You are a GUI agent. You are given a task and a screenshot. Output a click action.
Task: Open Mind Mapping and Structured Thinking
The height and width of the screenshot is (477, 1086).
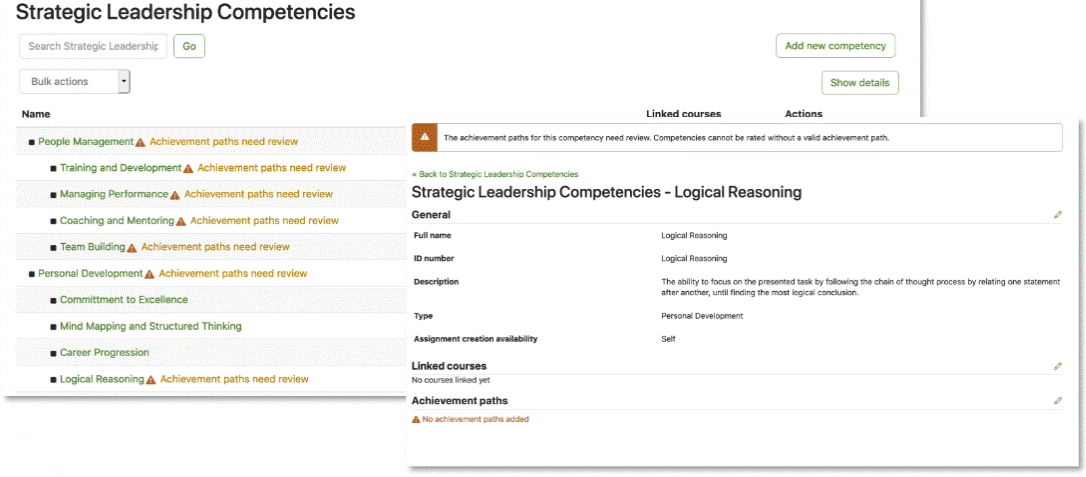[150, 326]
